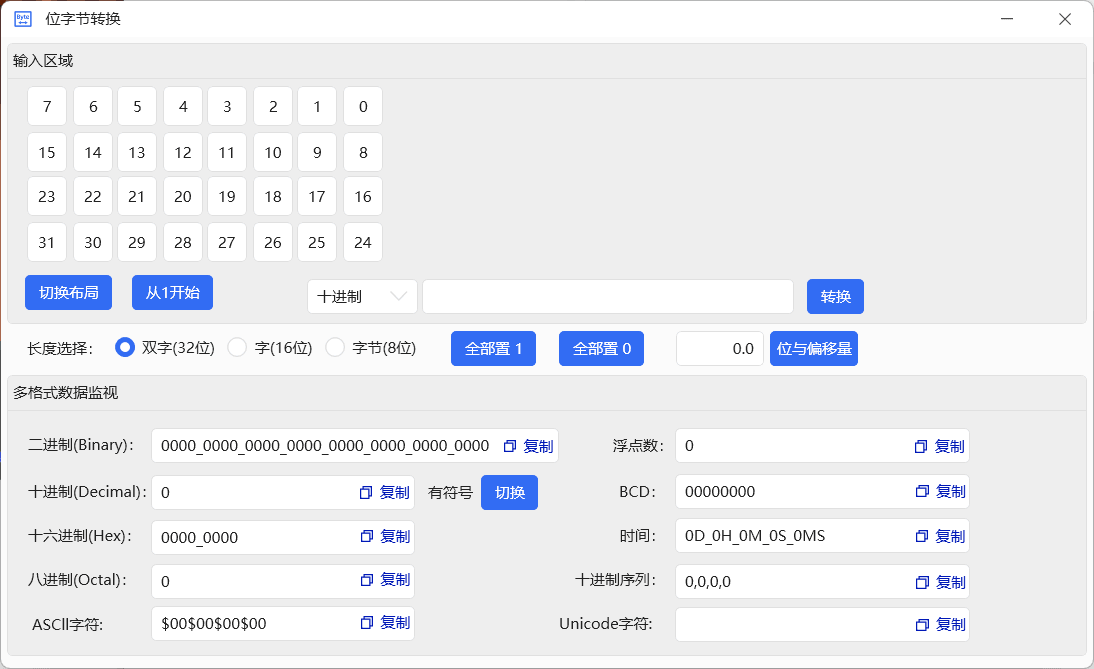Copy the ASCII character value
Image resolution: width=1094 pixels, height=669 pixels.
(x=384, y=623)
